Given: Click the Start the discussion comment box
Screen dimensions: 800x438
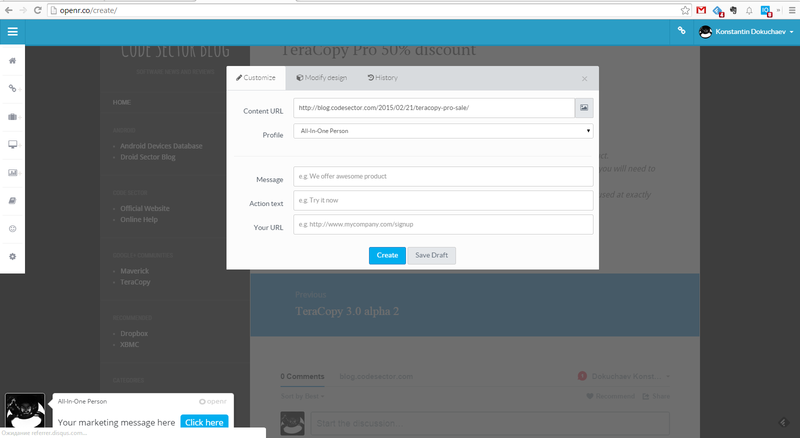Looking at the screenshot, I should [490, 423].
